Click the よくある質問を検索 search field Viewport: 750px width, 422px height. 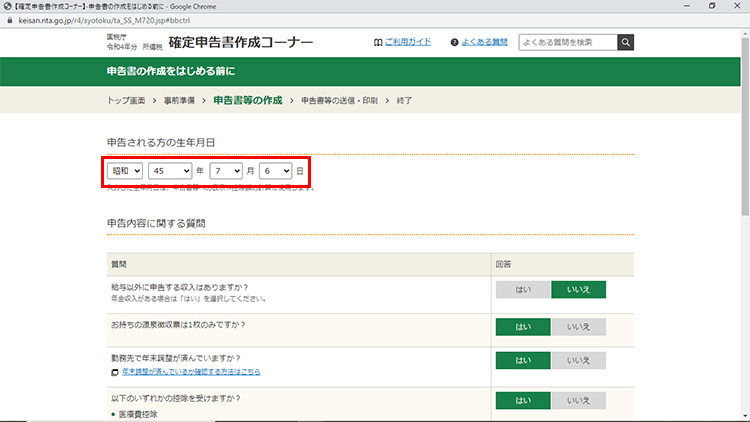point(566,42)
